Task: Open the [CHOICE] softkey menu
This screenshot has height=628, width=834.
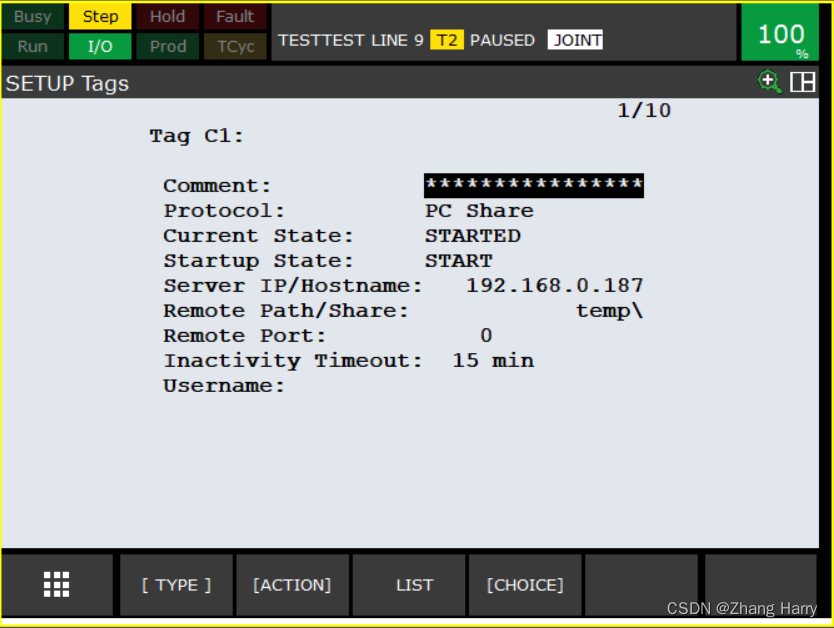Action: [x=525, y=585]
